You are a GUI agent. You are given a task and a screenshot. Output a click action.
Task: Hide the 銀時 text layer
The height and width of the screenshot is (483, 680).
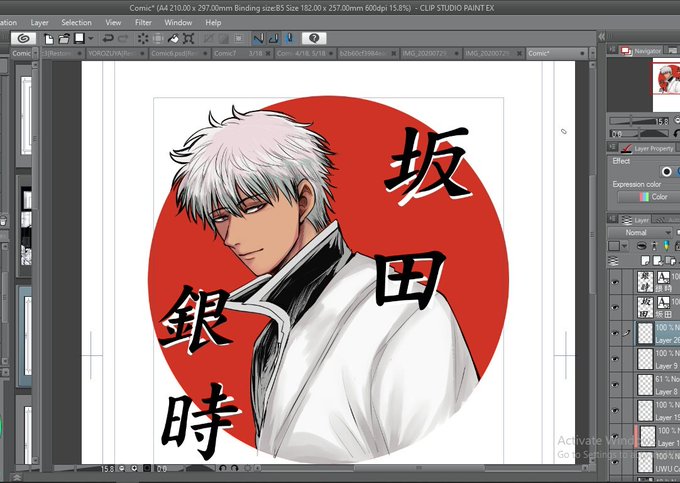(615, 282)
